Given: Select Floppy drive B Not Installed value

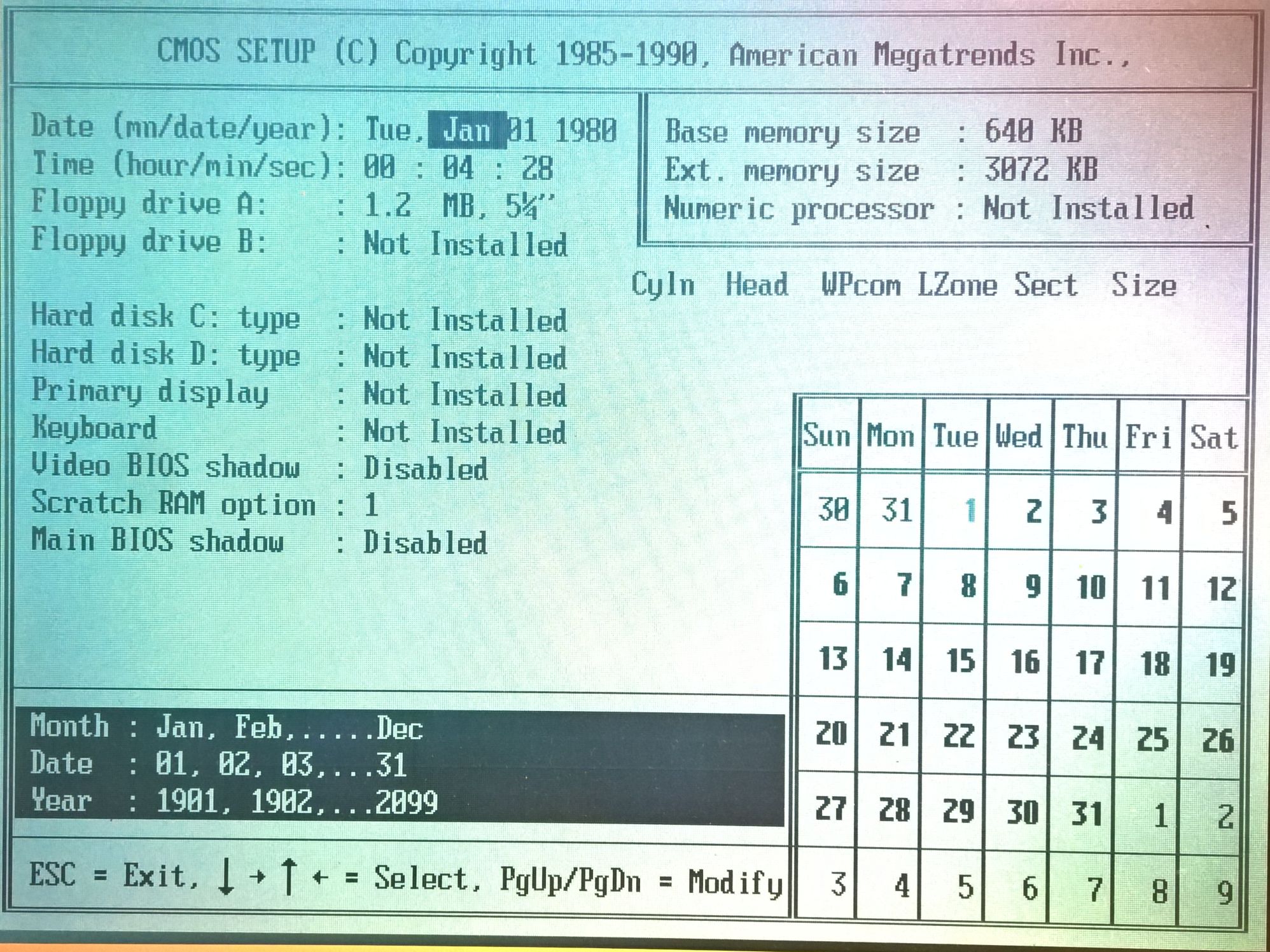Looking at the screenshot, I should click(x=465, y=245).
